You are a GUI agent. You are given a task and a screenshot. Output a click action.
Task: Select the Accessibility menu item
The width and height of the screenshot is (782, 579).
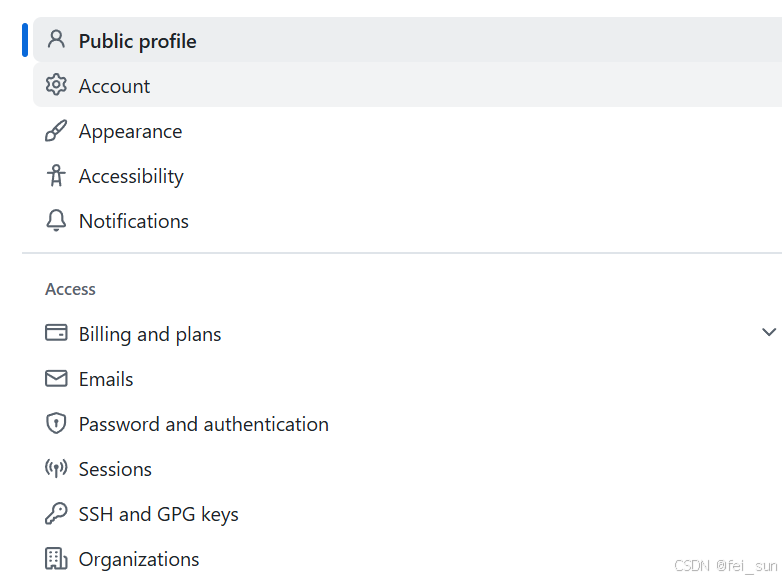pyautogui.click(x=131, y=176)
